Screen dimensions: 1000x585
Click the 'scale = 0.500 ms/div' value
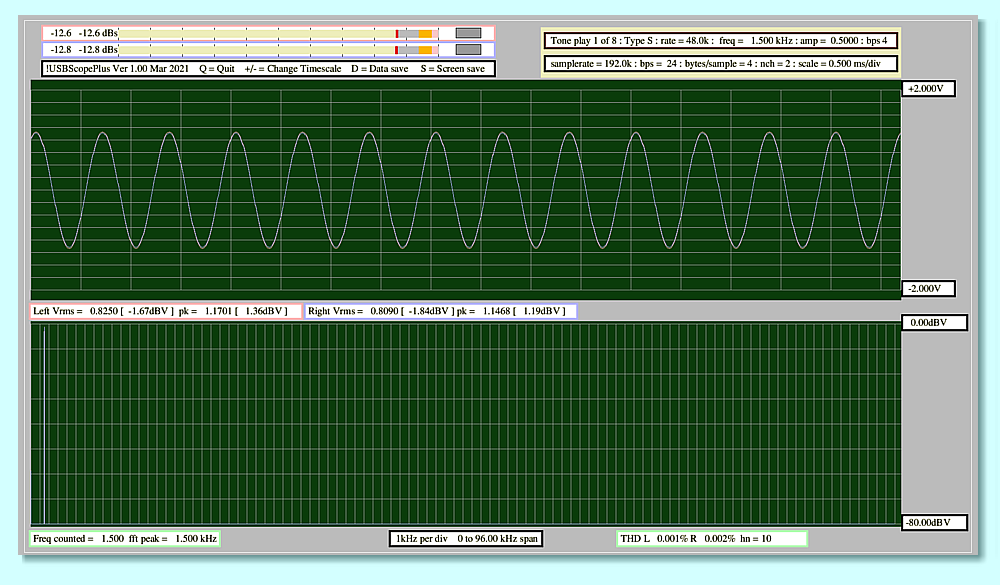pyautogui.click(x=839, y=64)
